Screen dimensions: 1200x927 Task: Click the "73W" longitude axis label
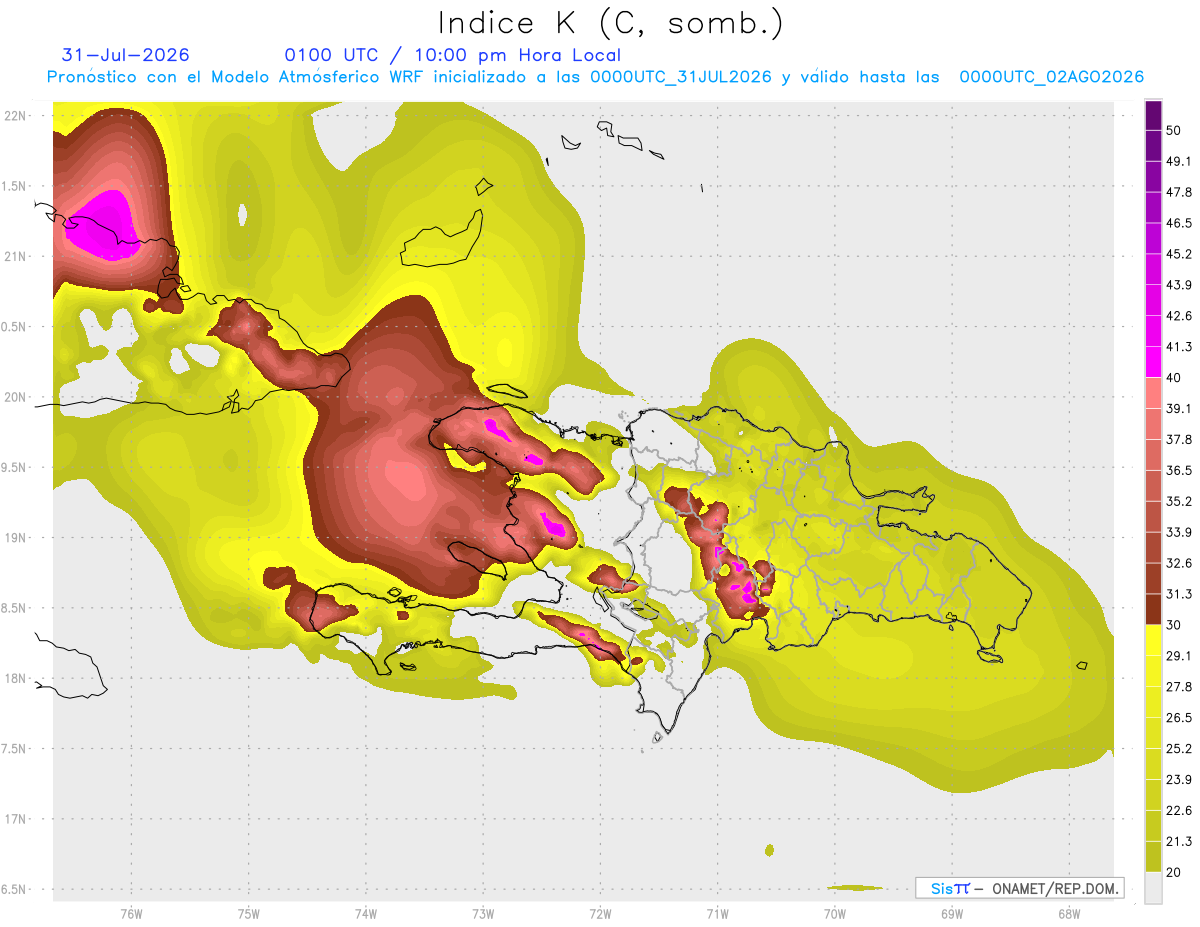coord(483,913)
